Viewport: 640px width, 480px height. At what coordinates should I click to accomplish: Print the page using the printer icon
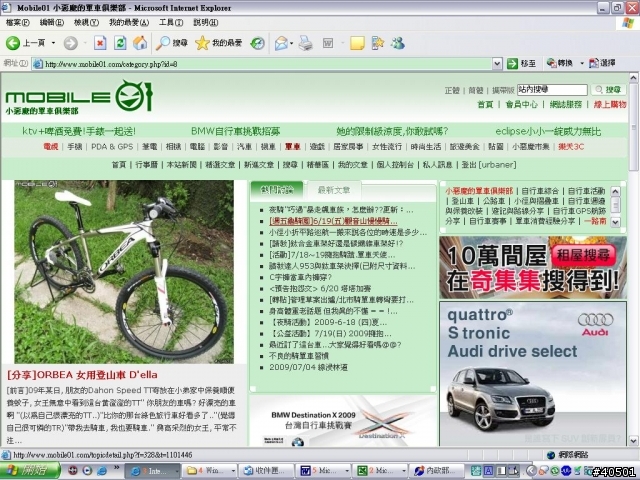pyautogui.click(x=305, y=43)
